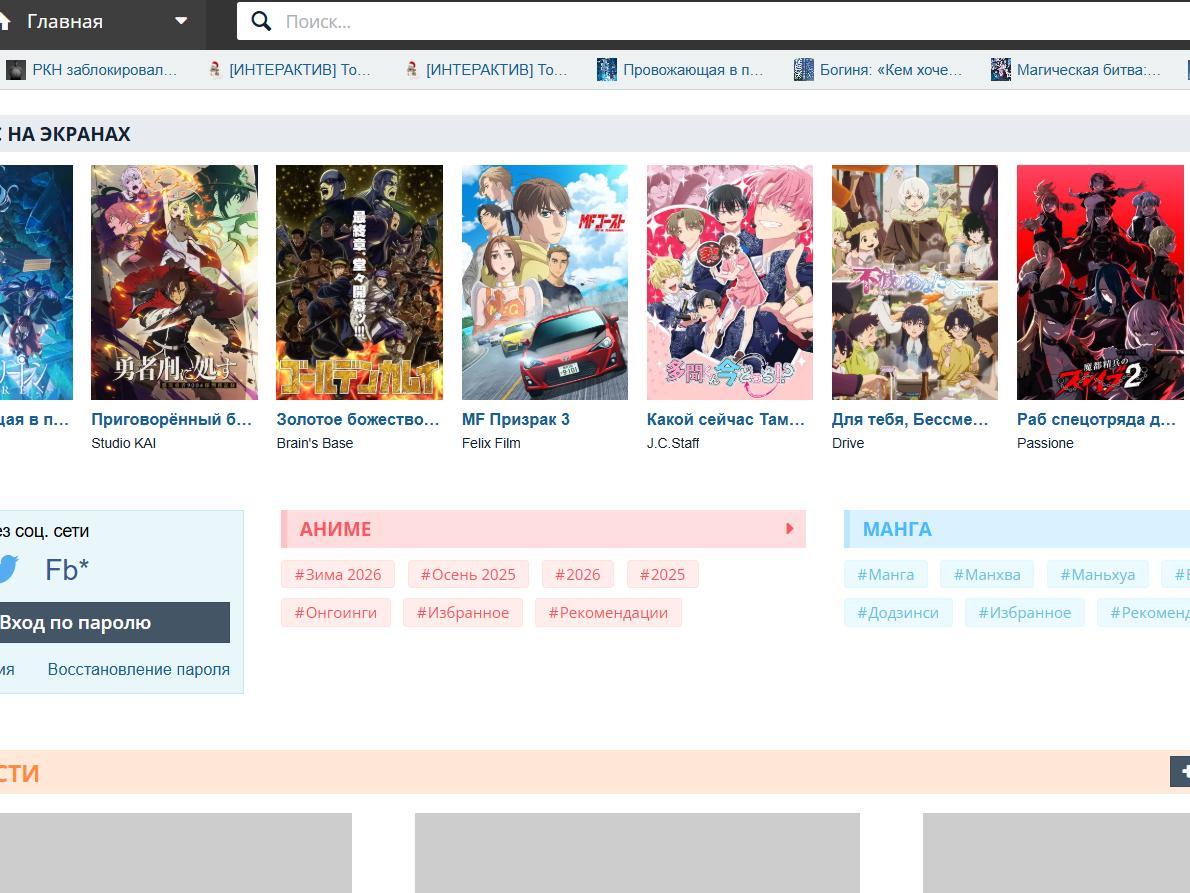This screenshot has width=1190, height=893.
Task: Open the MF Призрак 3 poster
Action: [x=544, y=282]
